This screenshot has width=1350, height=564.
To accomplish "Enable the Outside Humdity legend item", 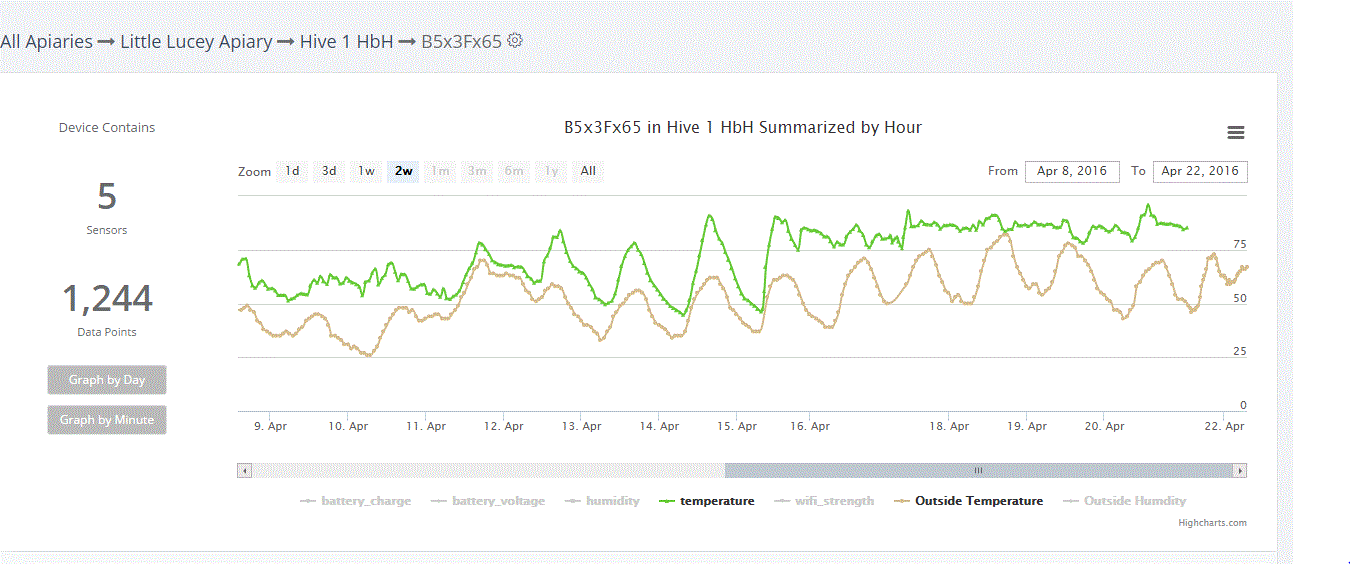I will (1124, 501).
